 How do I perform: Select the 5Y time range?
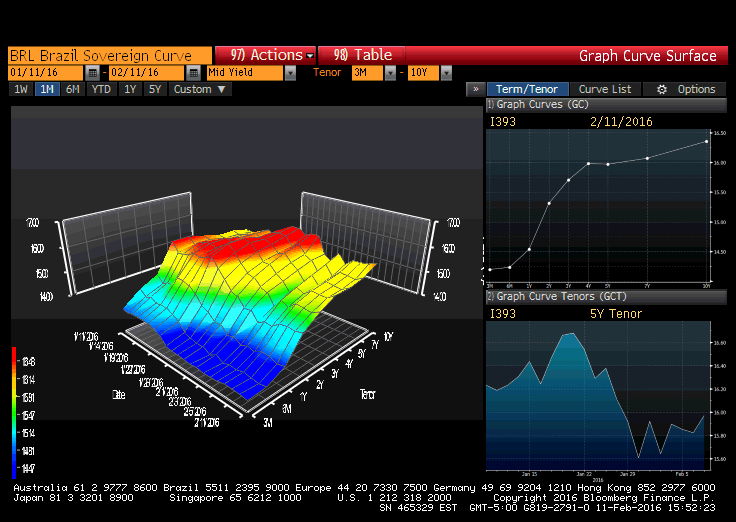[155, 89]
